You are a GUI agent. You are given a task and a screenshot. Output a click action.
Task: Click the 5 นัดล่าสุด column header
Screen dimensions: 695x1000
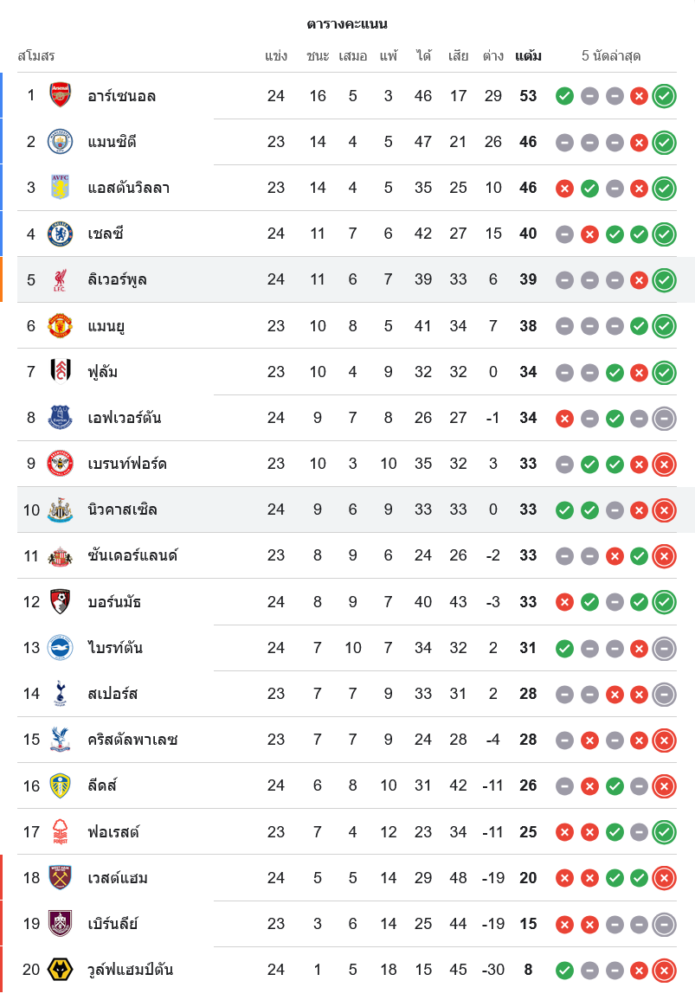613,56
